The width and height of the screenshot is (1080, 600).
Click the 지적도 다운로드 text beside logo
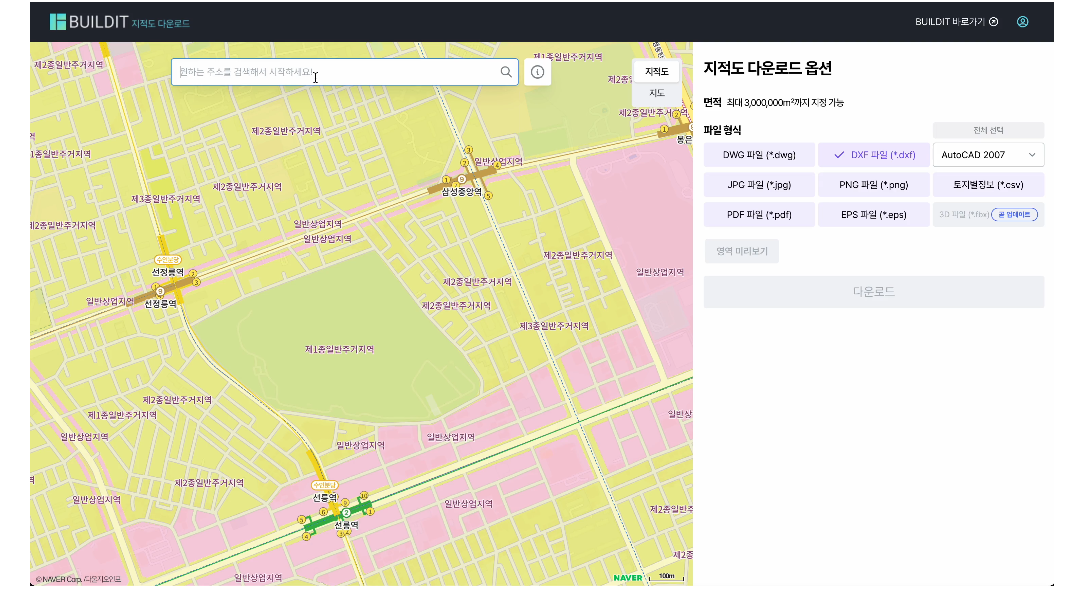tap(160, 23)
